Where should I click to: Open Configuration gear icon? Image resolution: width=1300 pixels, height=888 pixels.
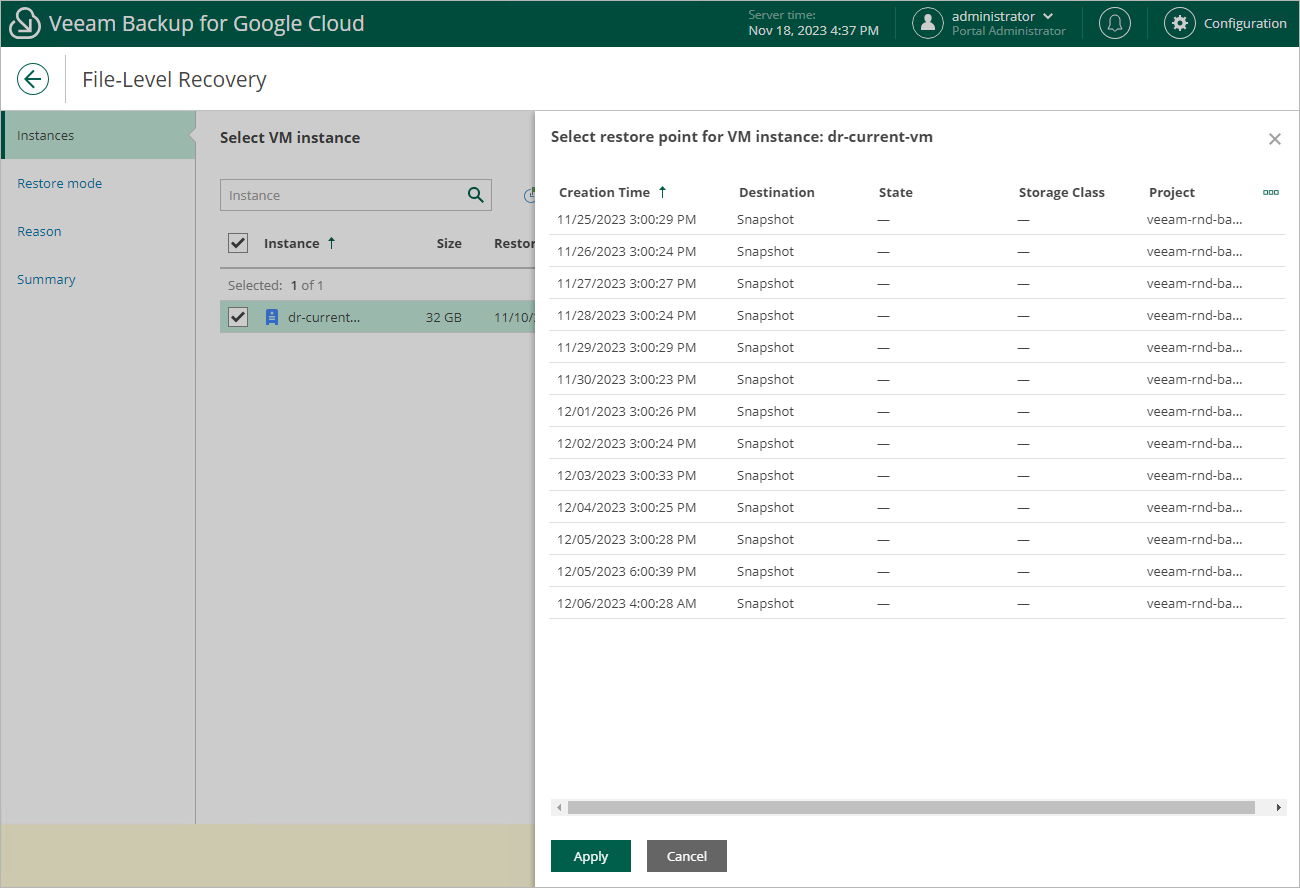point(1180,23)
